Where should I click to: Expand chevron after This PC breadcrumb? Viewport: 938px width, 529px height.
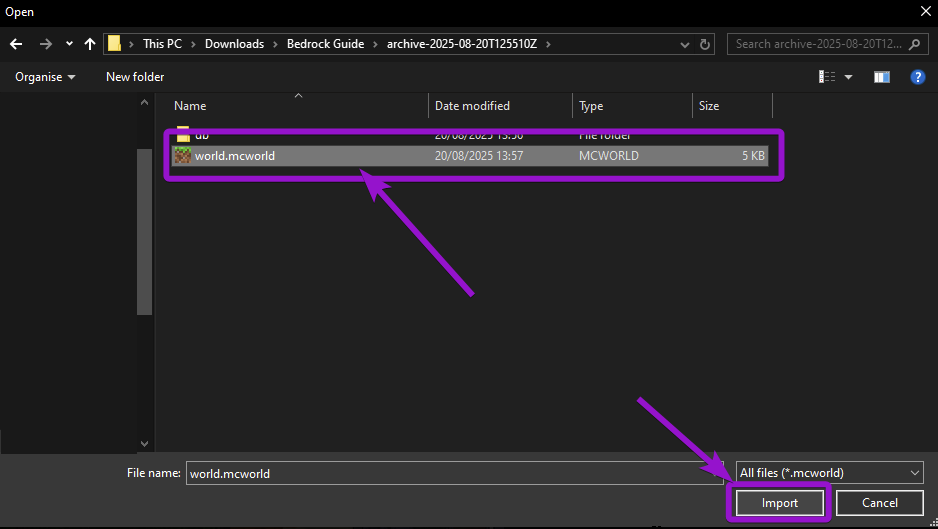coord(193,44)
